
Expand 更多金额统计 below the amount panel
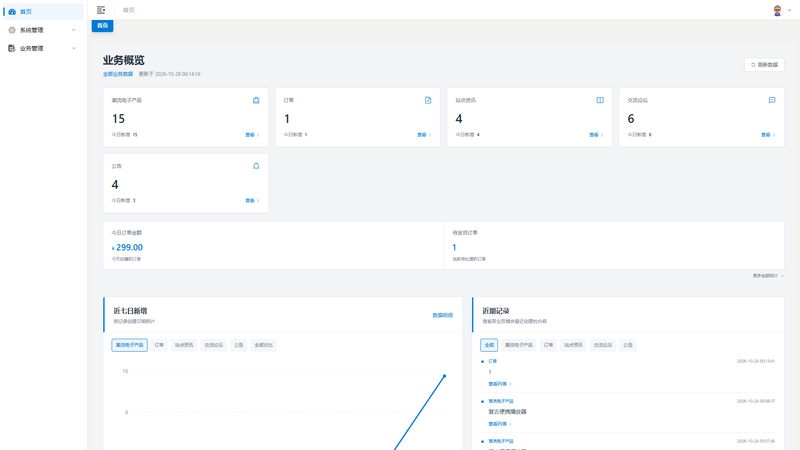(x=768, y=276)
